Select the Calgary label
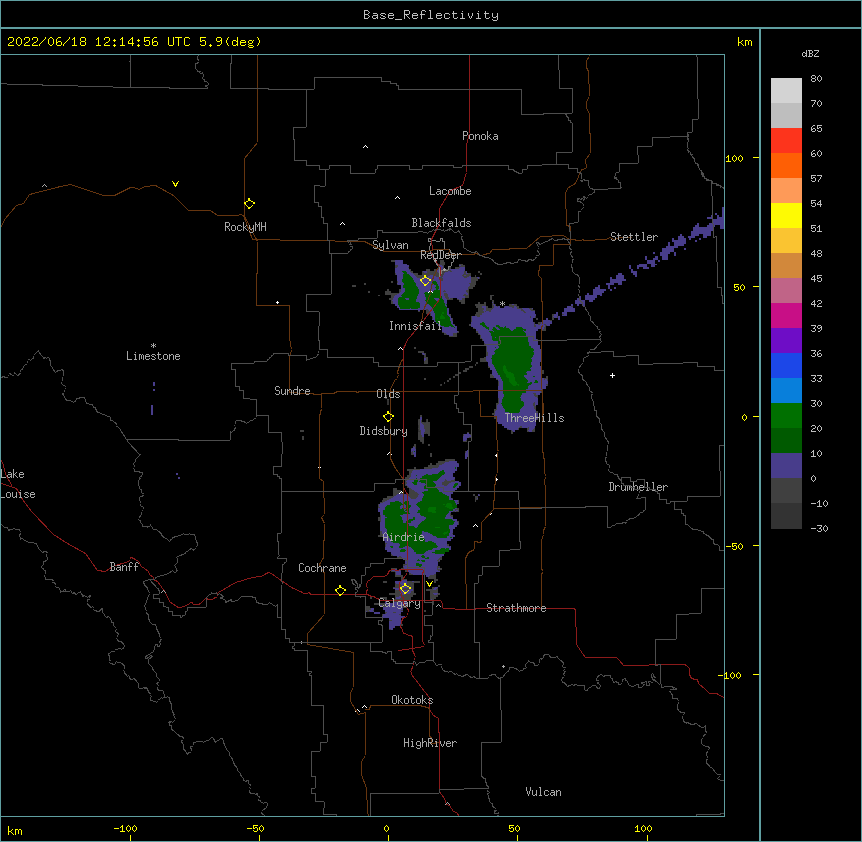Image resolution: width=862 pixels, height=842 pixels. [399, 603]
